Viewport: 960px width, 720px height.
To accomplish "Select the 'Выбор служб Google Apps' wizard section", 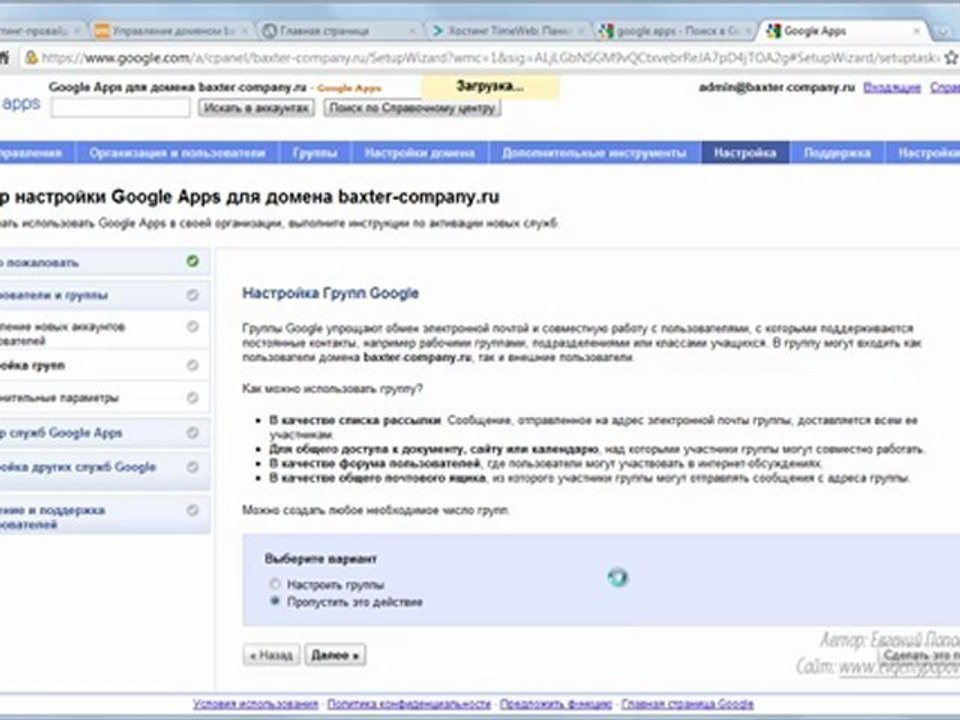I will 104,433.
